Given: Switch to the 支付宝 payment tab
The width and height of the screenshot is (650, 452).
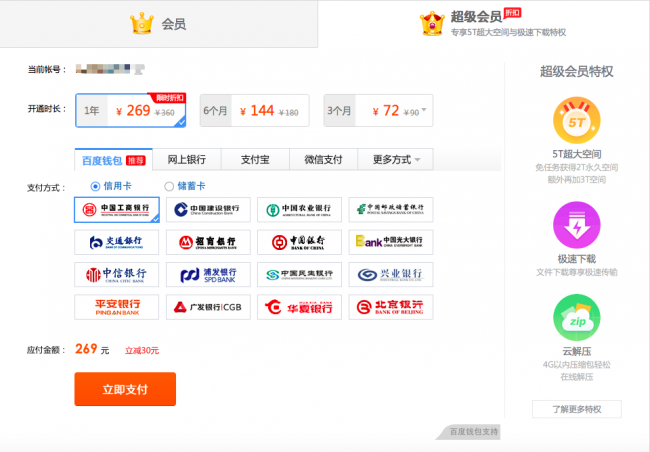Looking at the screenshot, I should (255, 160).
